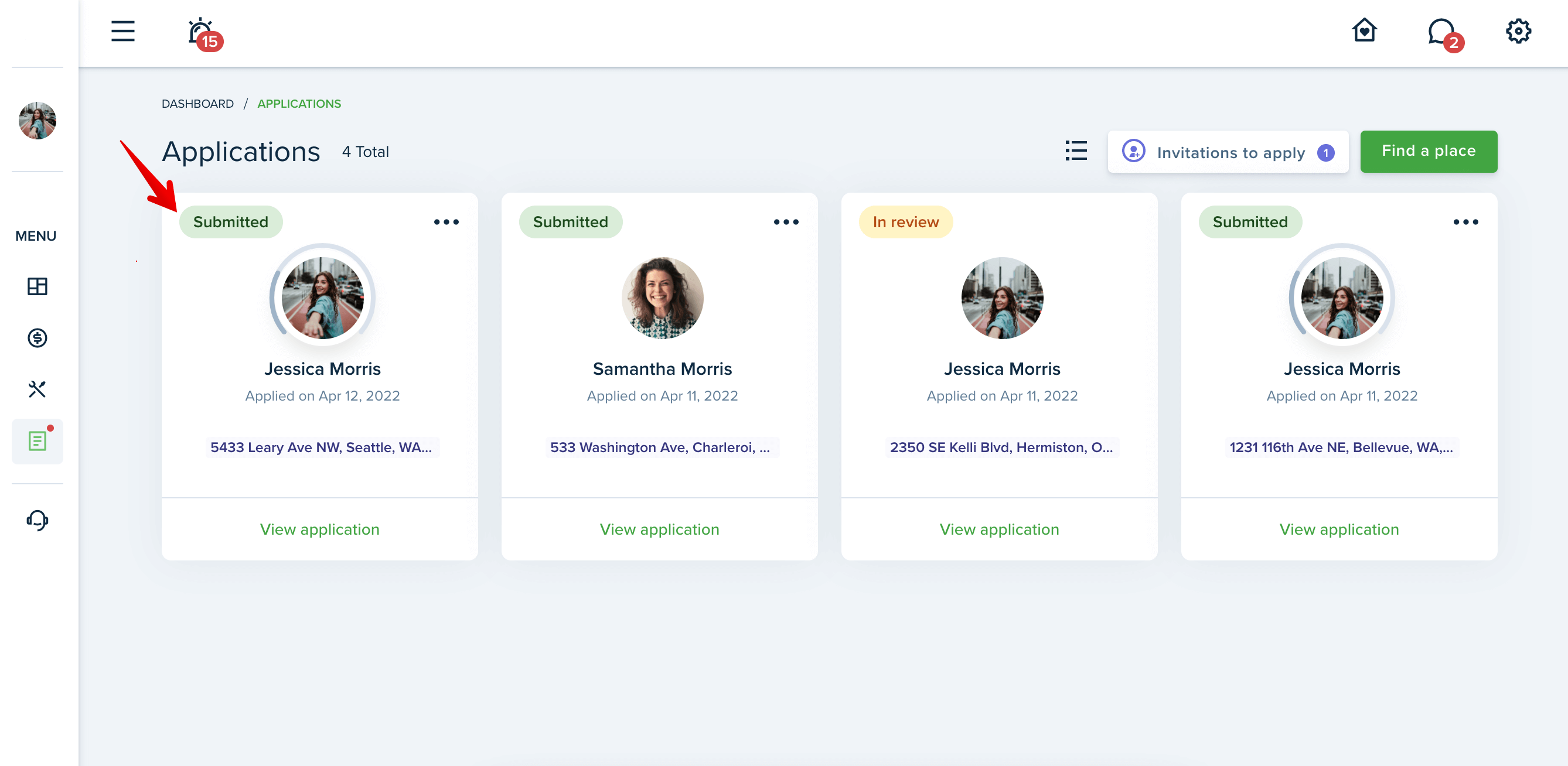The height and width of the screenshot is (766, 1568).
Task: Click Jessica Morris photo on Hermiston card
Action: coord(1002,297)
